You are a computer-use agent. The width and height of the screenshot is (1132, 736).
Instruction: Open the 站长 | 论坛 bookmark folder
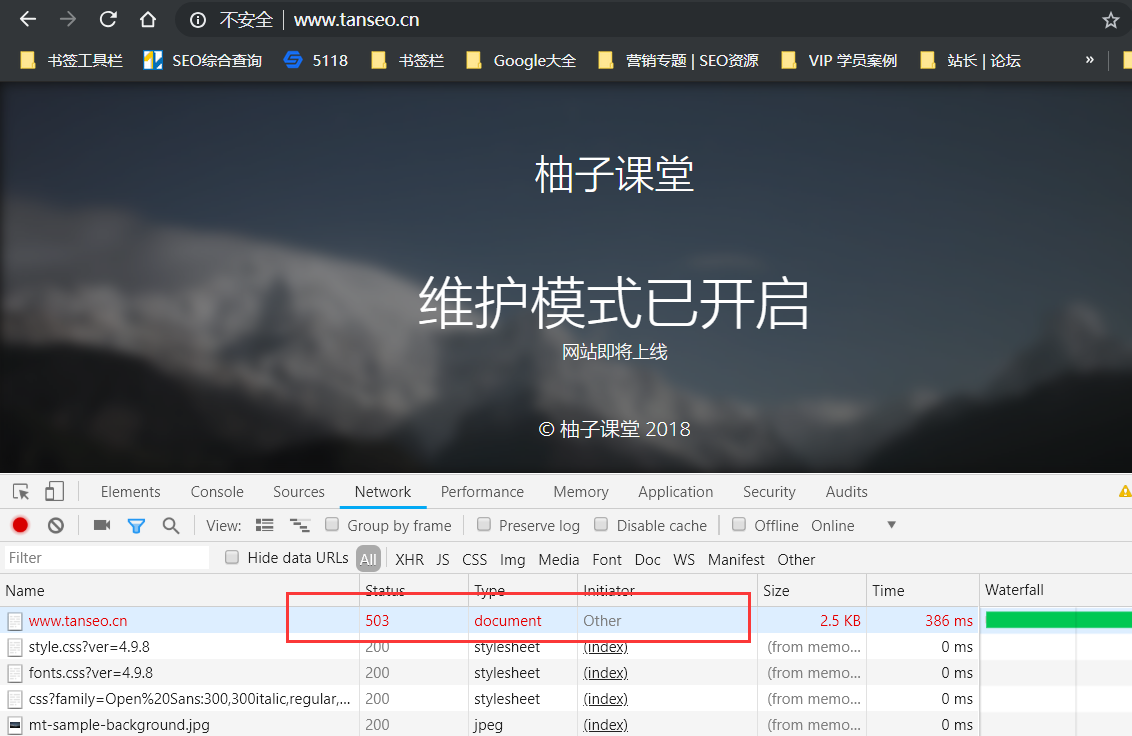click(970, 61)
